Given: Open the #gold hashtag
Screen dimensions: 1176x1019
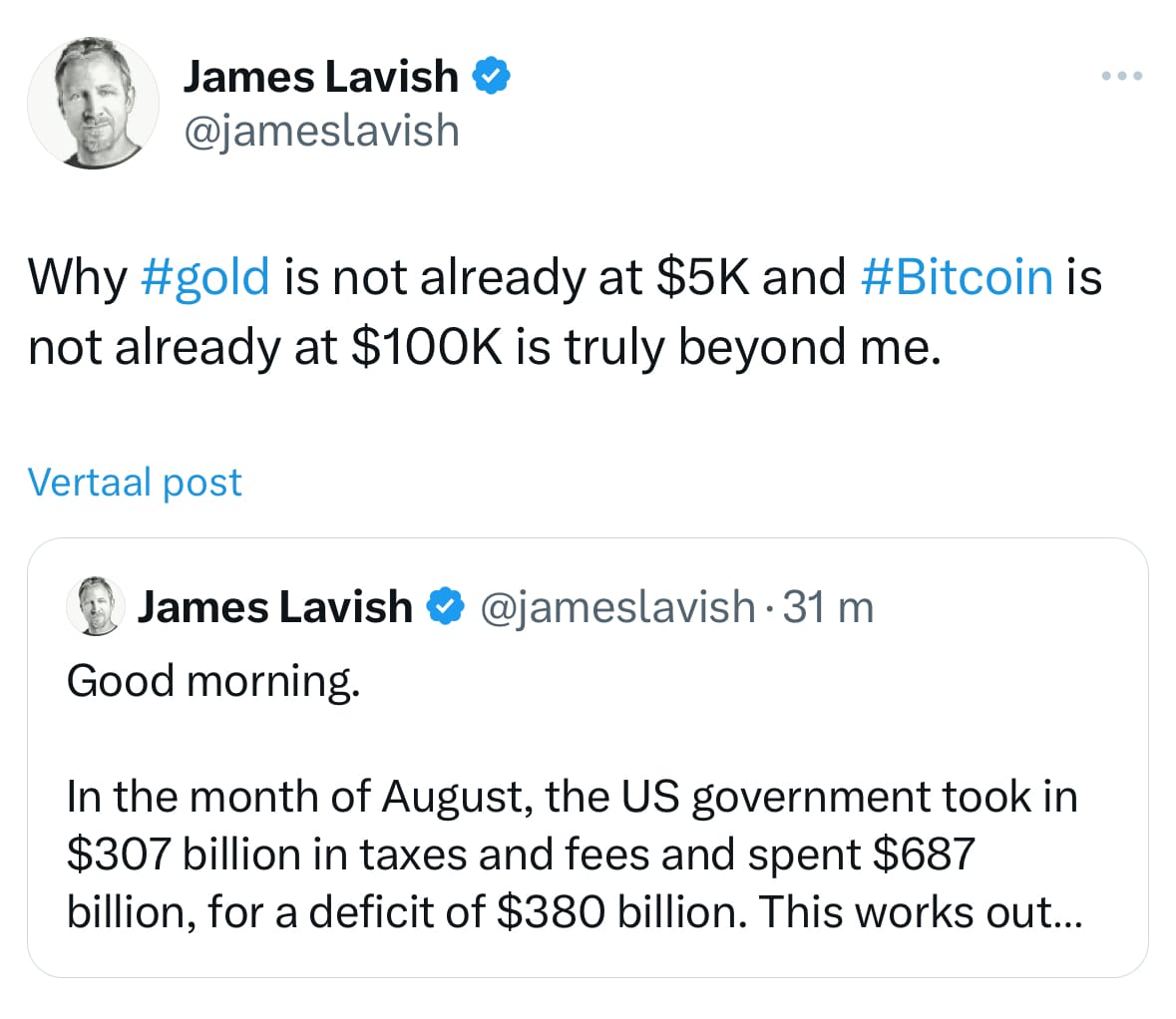Looking at the screenshot, I should coord(205,276).
